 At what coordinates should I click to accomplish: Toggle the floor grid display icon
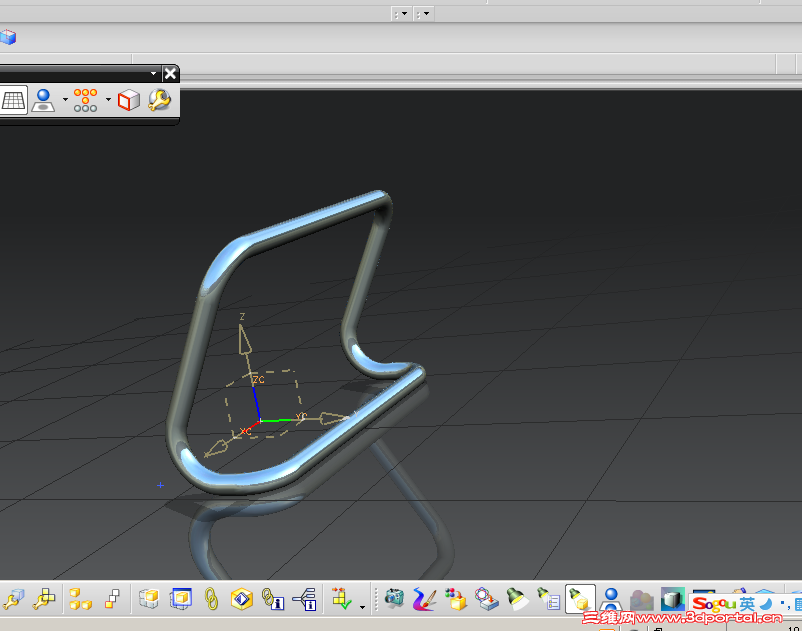(x=13, y=100)
